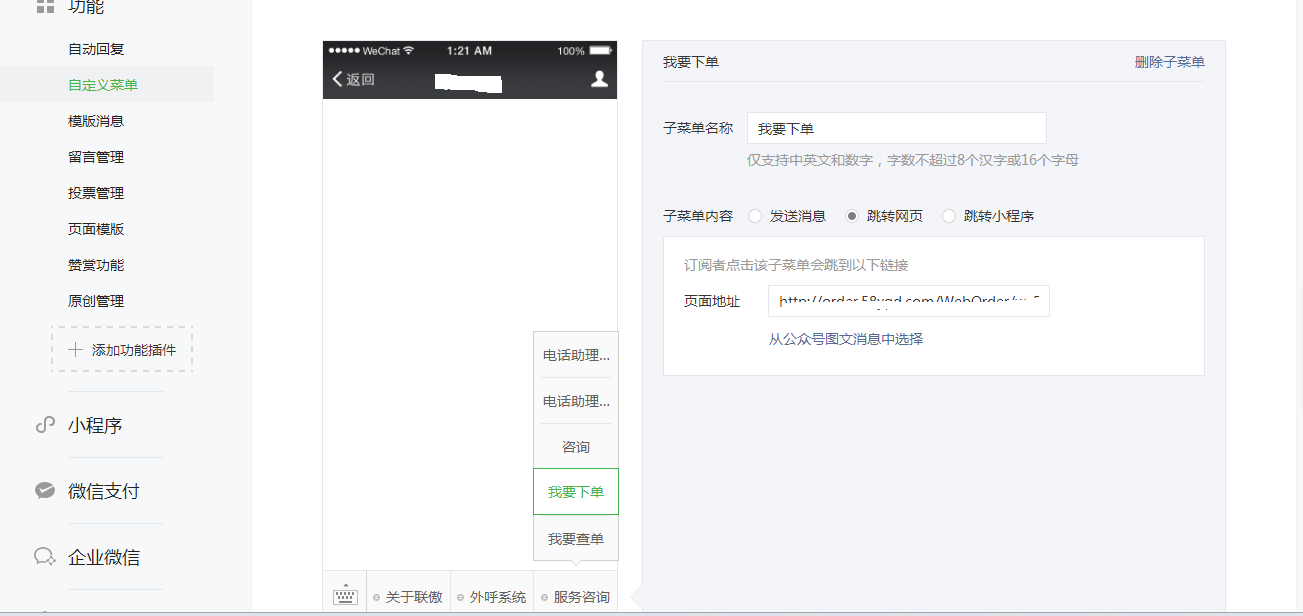Click 从公众号图文消息中选择 link
The image size is (1303, 616).
pyautogui.click(x=846, y=339)
